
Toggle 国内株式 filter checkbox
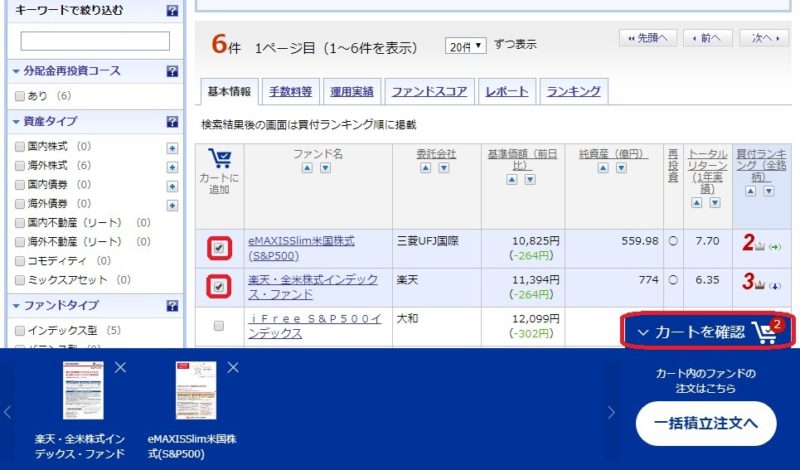point(20,147)
